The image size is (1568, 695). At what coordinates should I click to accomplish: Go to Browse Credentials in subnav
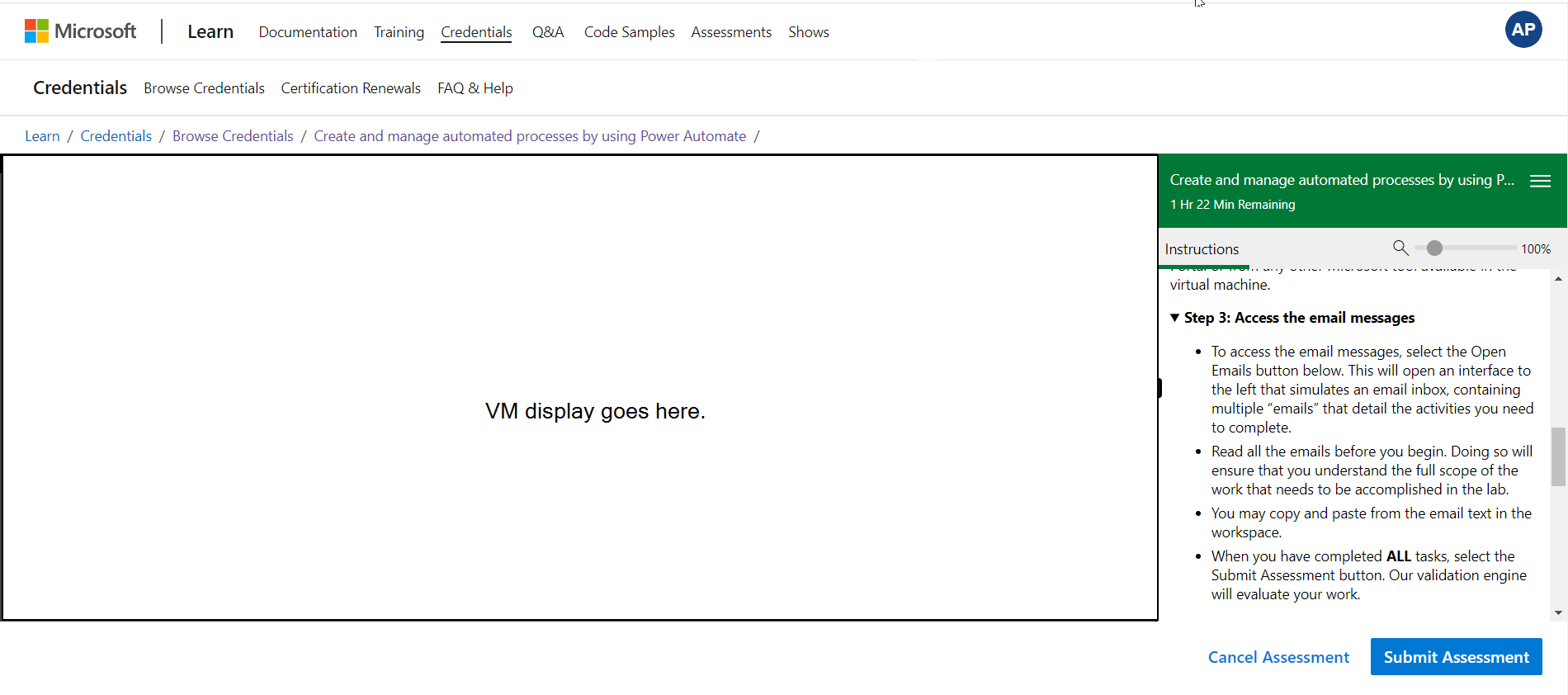pos(204,88)
